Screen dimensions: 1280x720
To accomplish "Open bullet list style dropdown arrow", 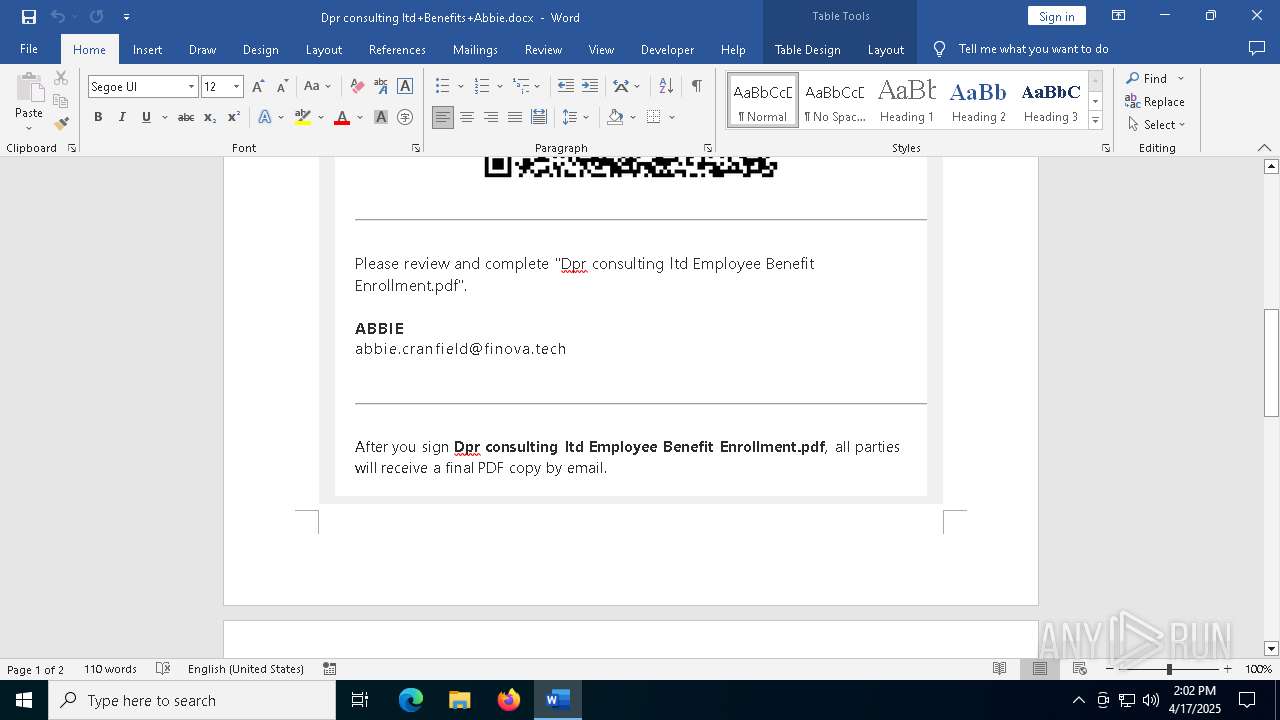I will pos(460,86).
